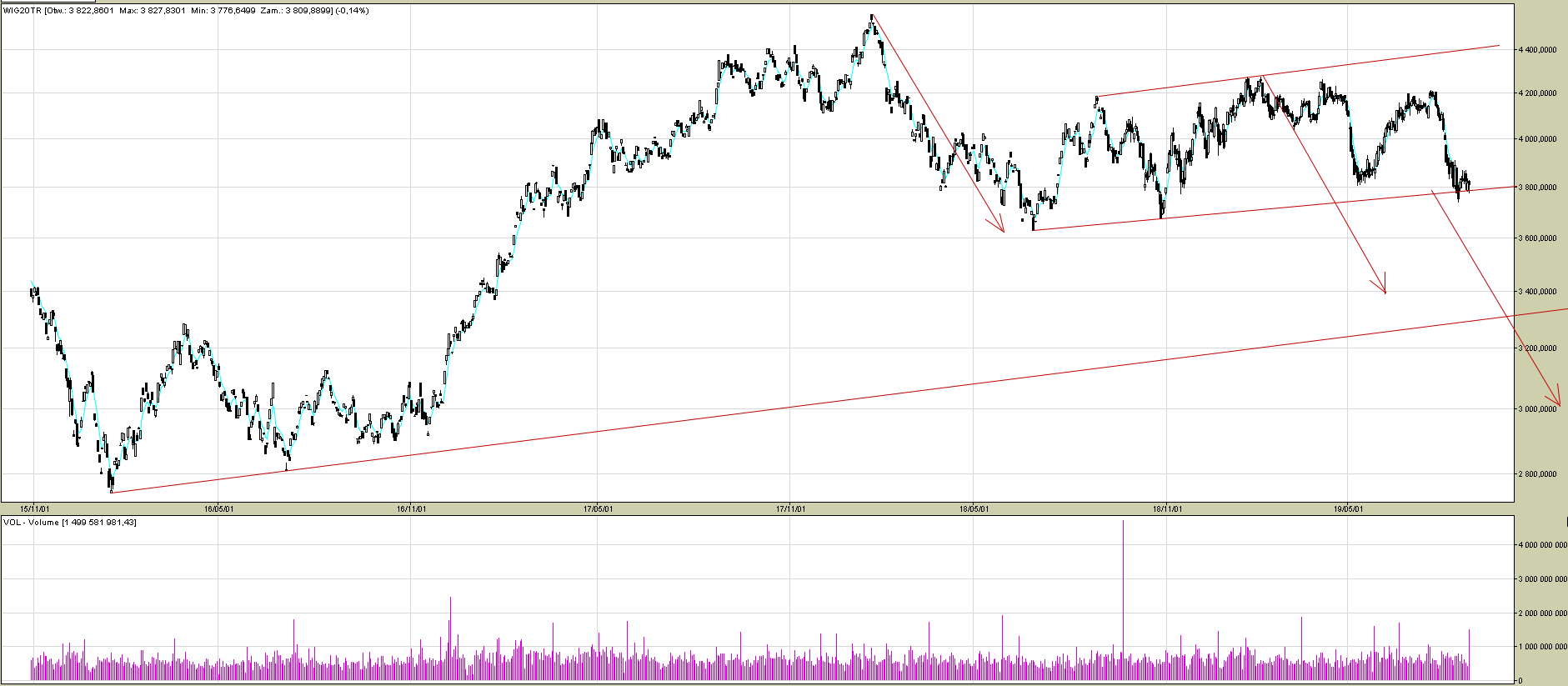Screen dimensions: 1568x686
Task: Click the 3 000 000 000 volume axis label
Action: coord(1542,579)
